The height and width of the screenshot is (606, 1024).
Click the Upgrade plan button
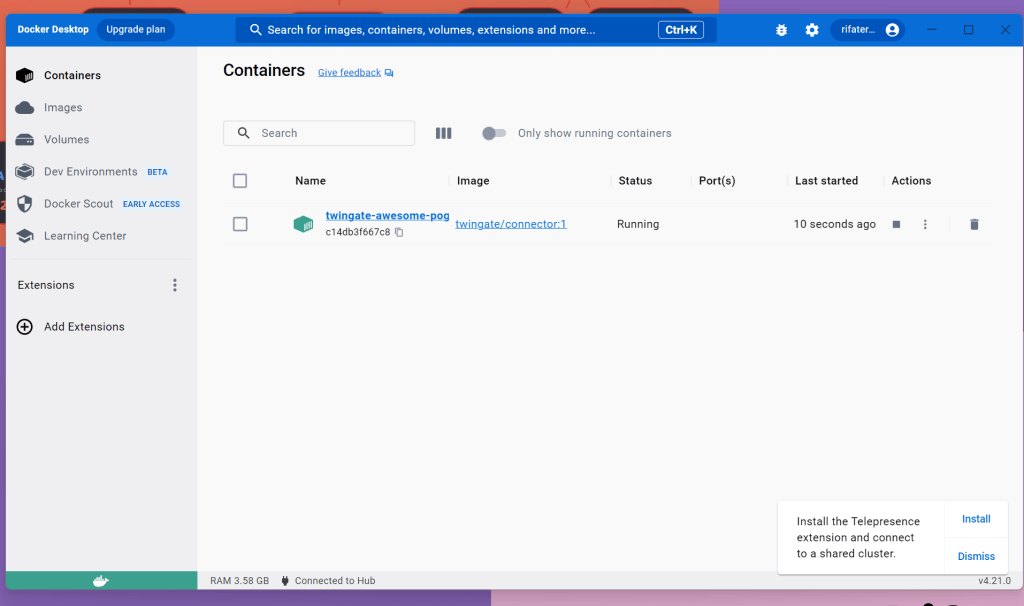click(x=136, y=29)
